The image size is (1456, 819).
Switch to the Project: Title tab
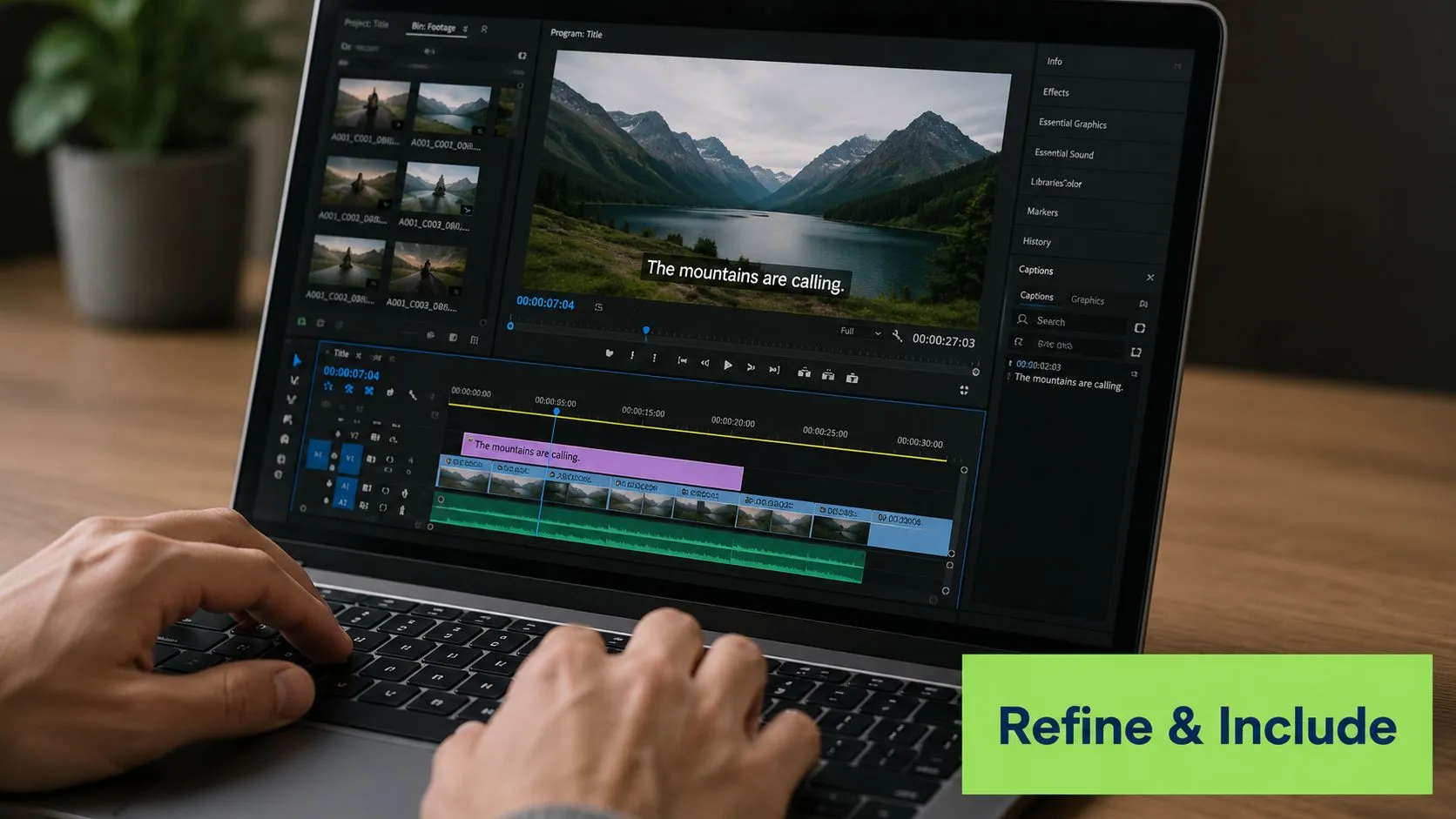367,23
